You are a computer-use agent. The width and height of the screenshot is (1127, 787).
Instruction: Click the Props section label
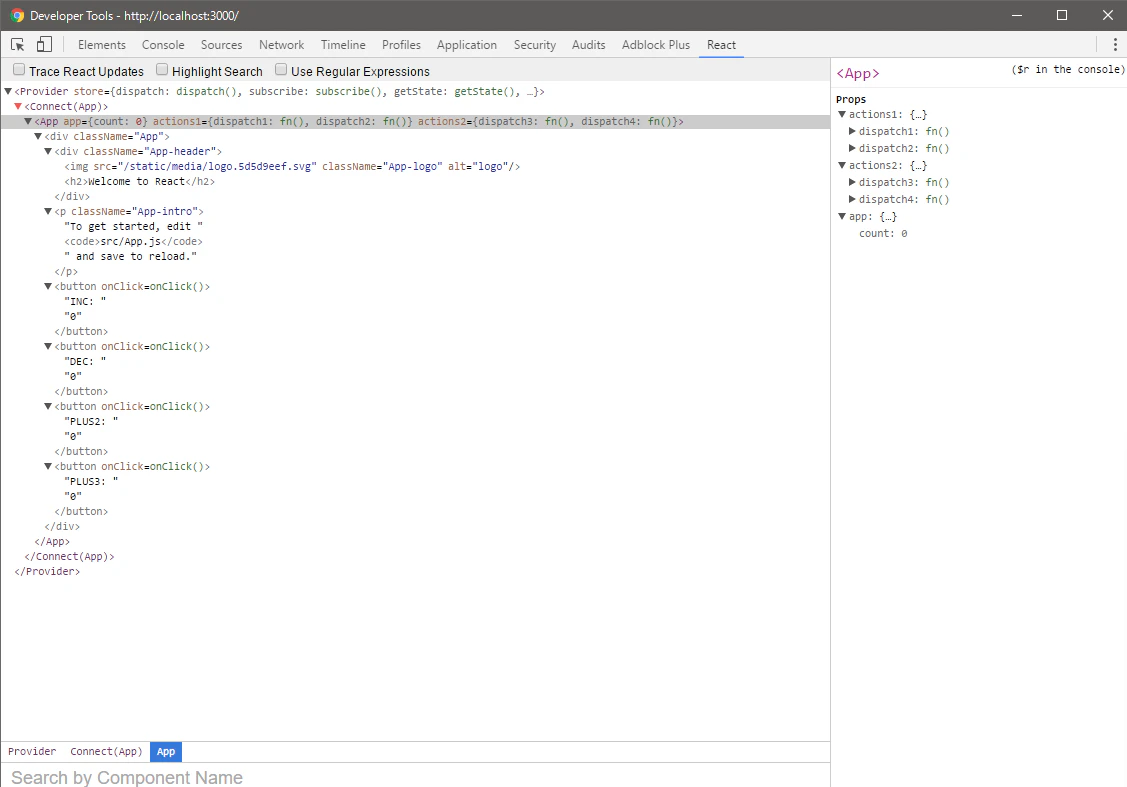(851, 99)
